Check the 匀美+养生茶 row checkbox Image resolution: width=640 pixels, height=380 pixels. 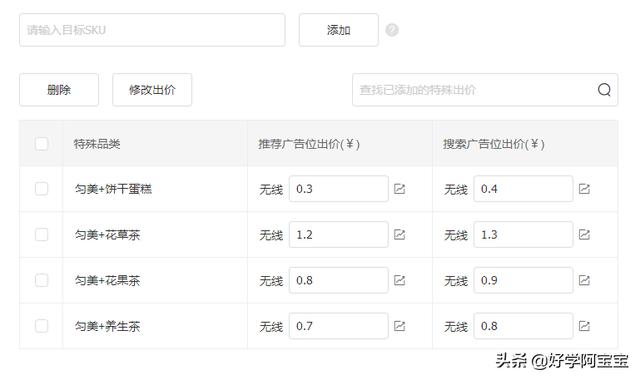pyautogui.click(x=41, y=326)
